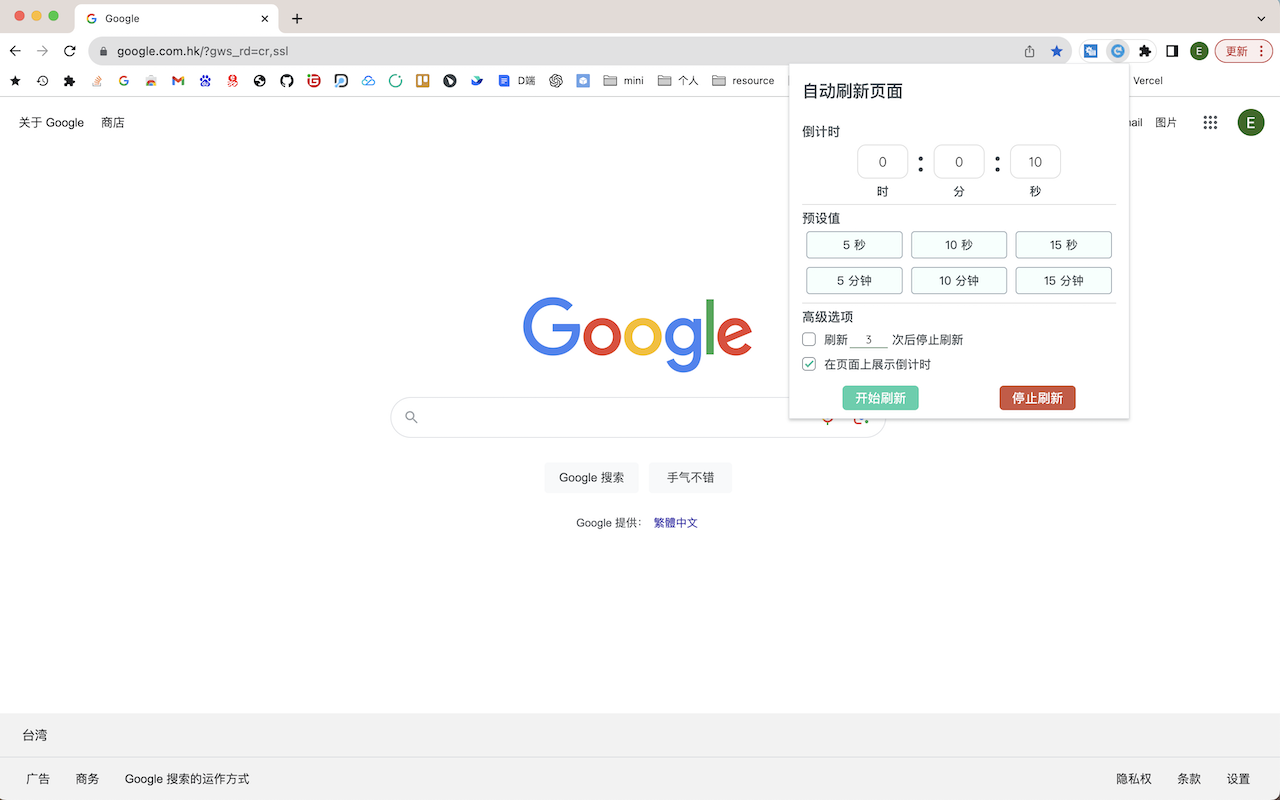This screenshot has height=800, width=1280.
Task: Click the share page icon in address bar
Action: [1029, 51]
